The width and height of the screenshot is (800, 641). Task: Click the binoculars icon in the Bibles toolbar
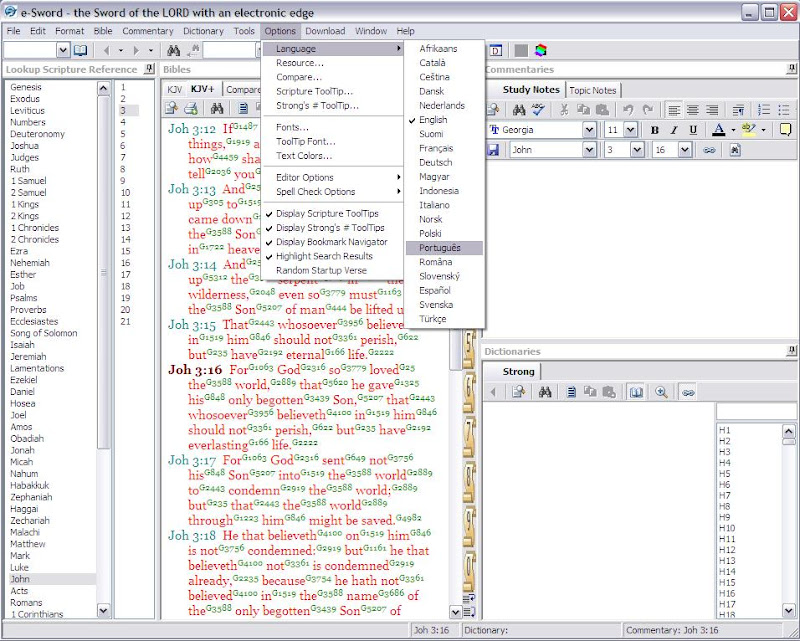(x=217, y=108)
